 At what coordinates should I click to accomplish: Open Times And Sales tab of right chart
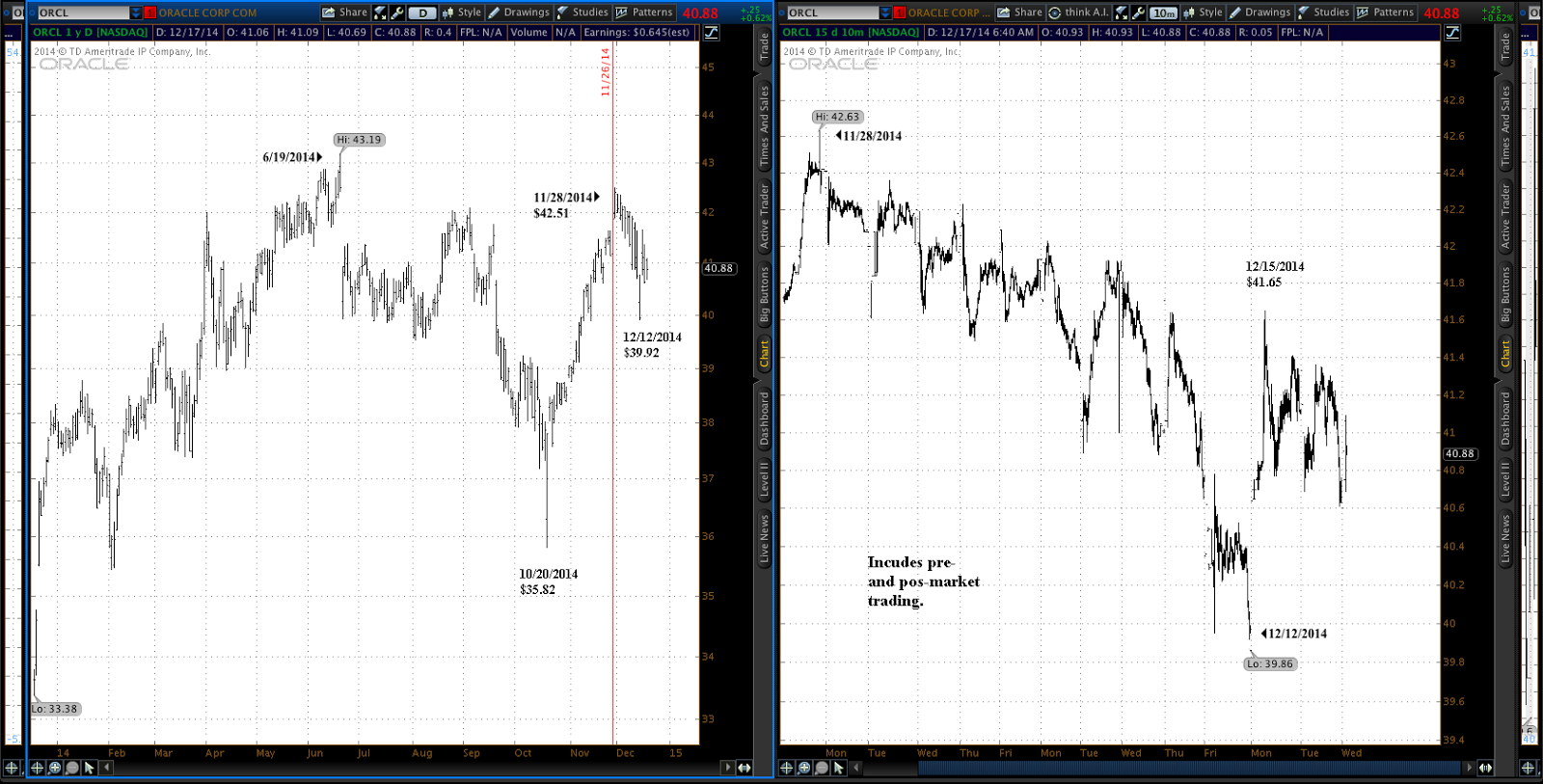[1504, 126]
